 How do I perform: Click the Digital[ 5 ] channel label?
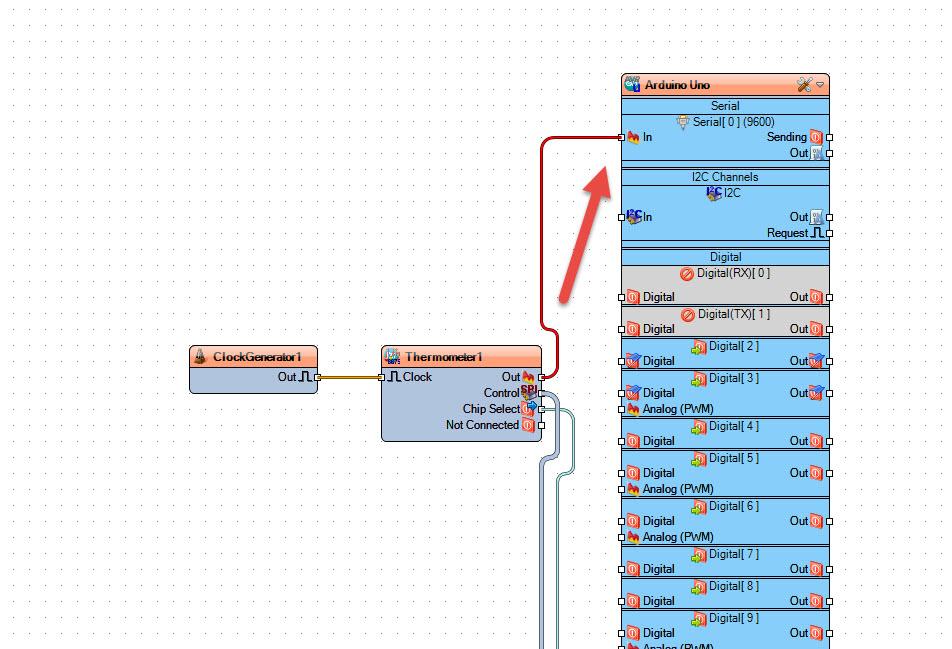point(733,458)
